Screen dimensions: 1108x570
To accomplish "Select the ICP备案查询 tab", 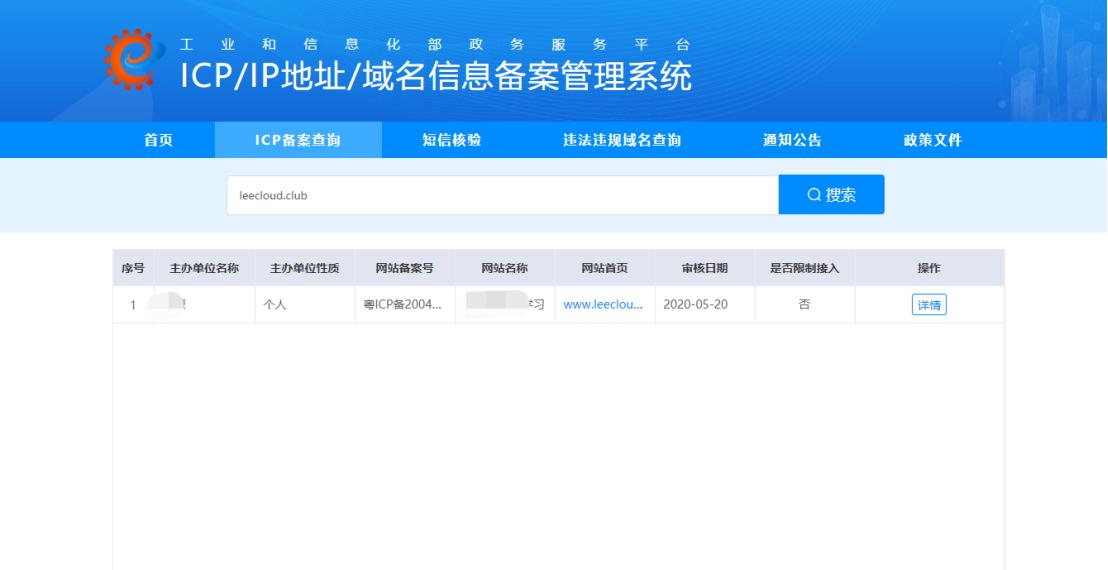I will point(298,140).
